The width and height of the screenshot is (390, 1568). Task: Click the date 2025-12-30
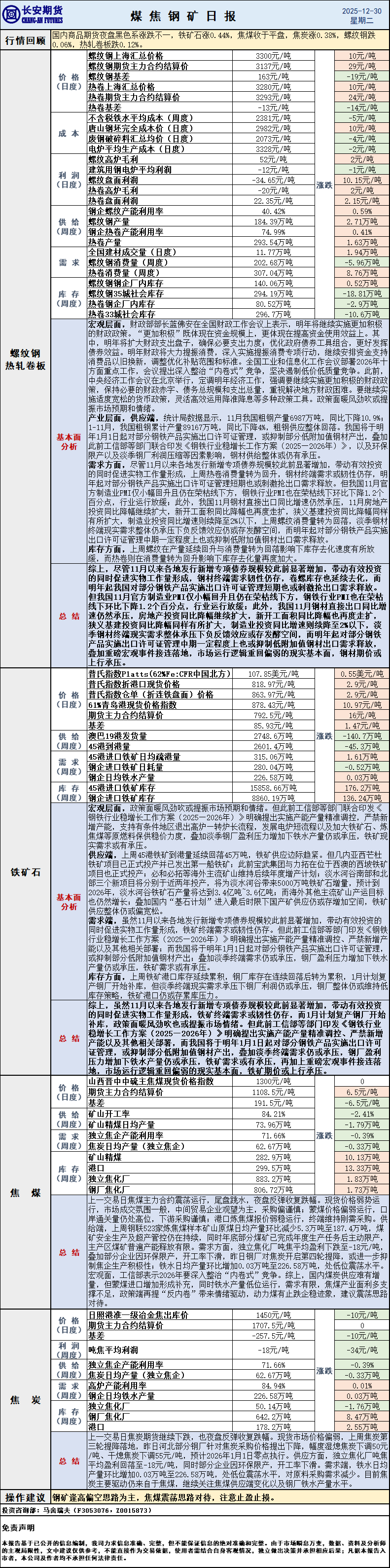pyautogui.click(x=361, y=10)
